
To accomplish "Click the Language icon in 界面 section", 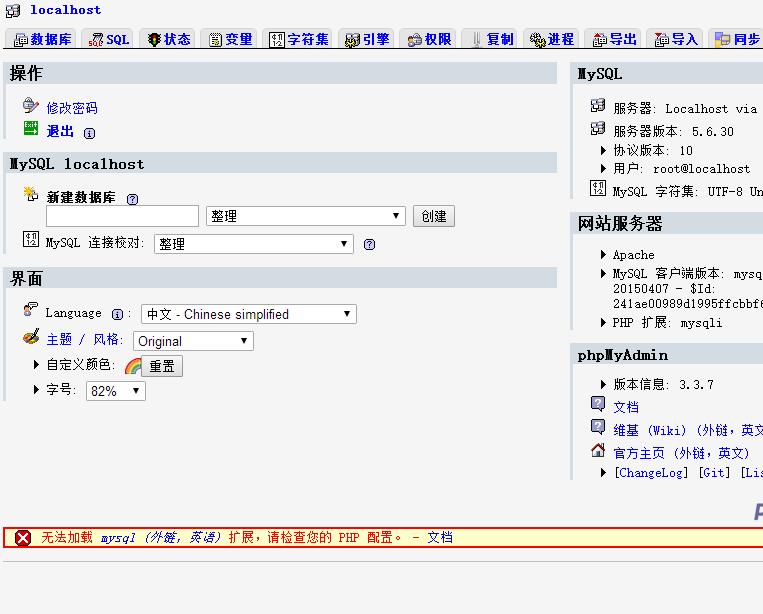I will [x=31, y=309].
